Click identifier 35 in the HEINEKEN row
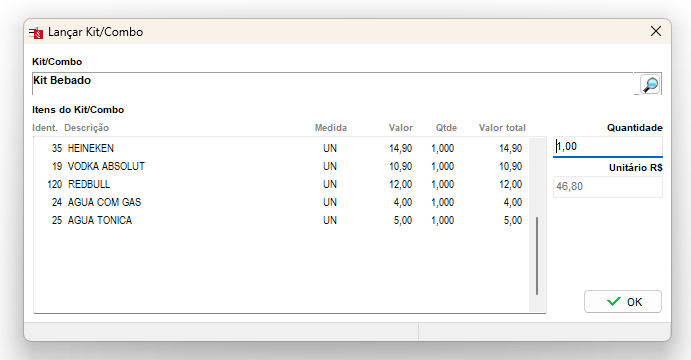 (57, 148)
